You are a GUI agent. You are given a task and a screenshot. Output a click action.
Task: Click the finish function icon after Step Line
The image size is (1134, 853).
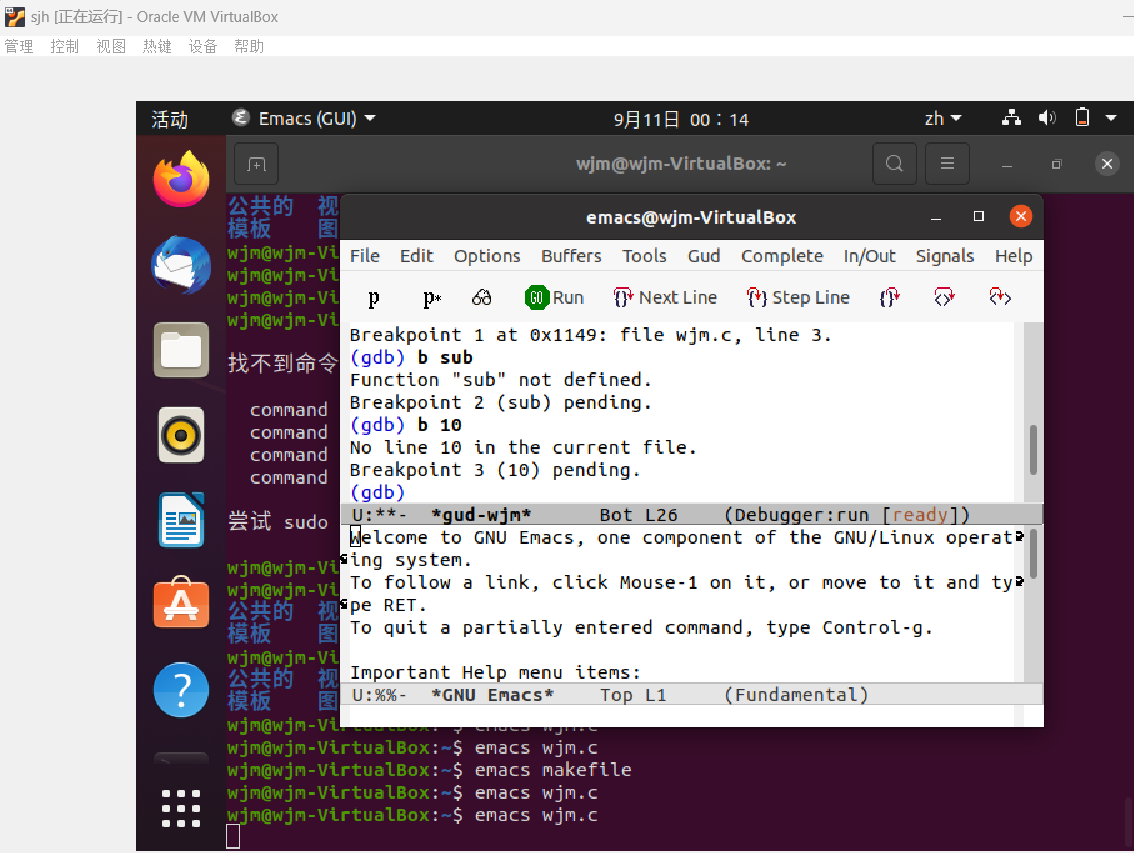coord(889,297)
